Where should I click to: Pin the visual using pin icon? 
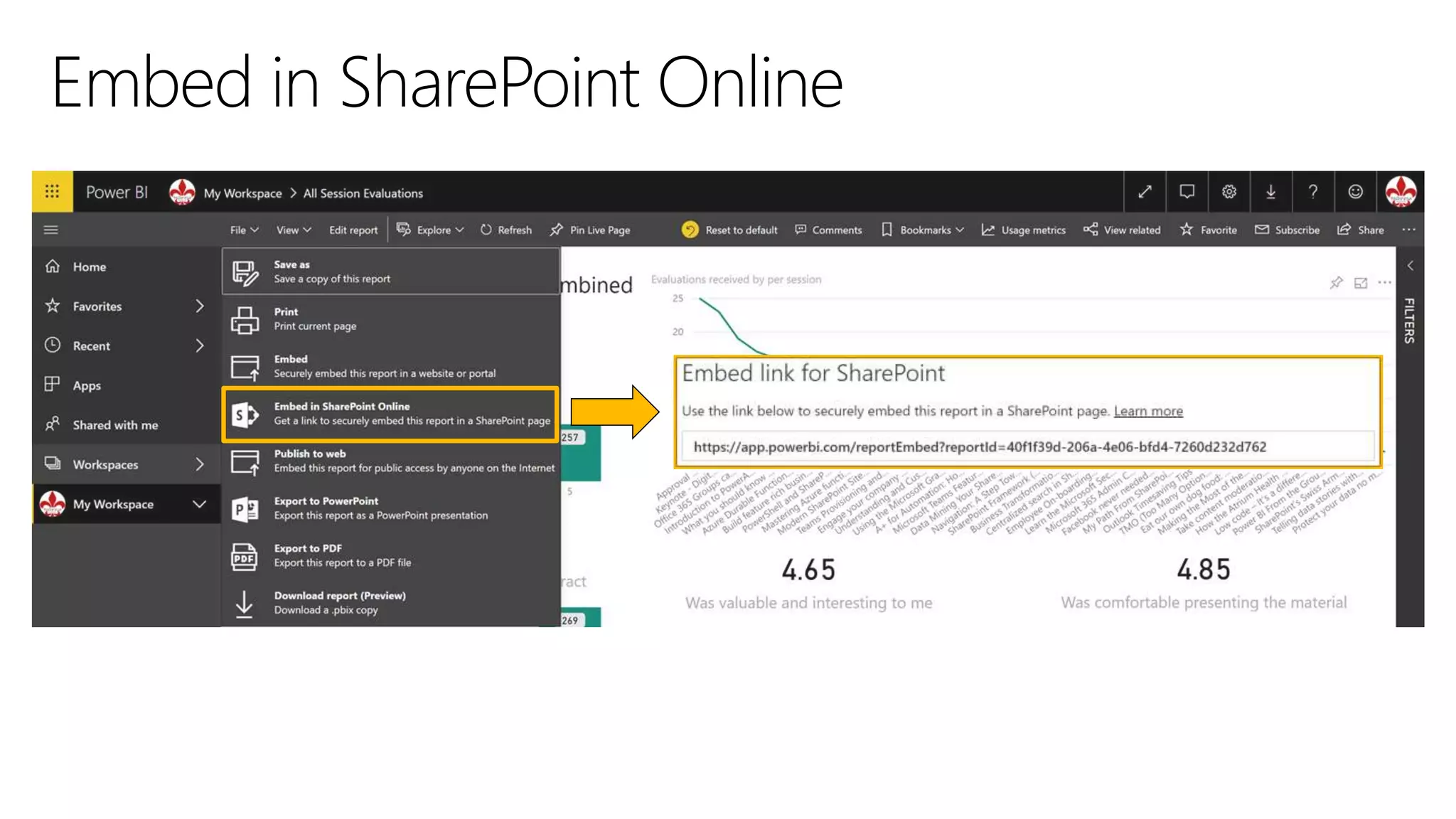[1336, 283]
